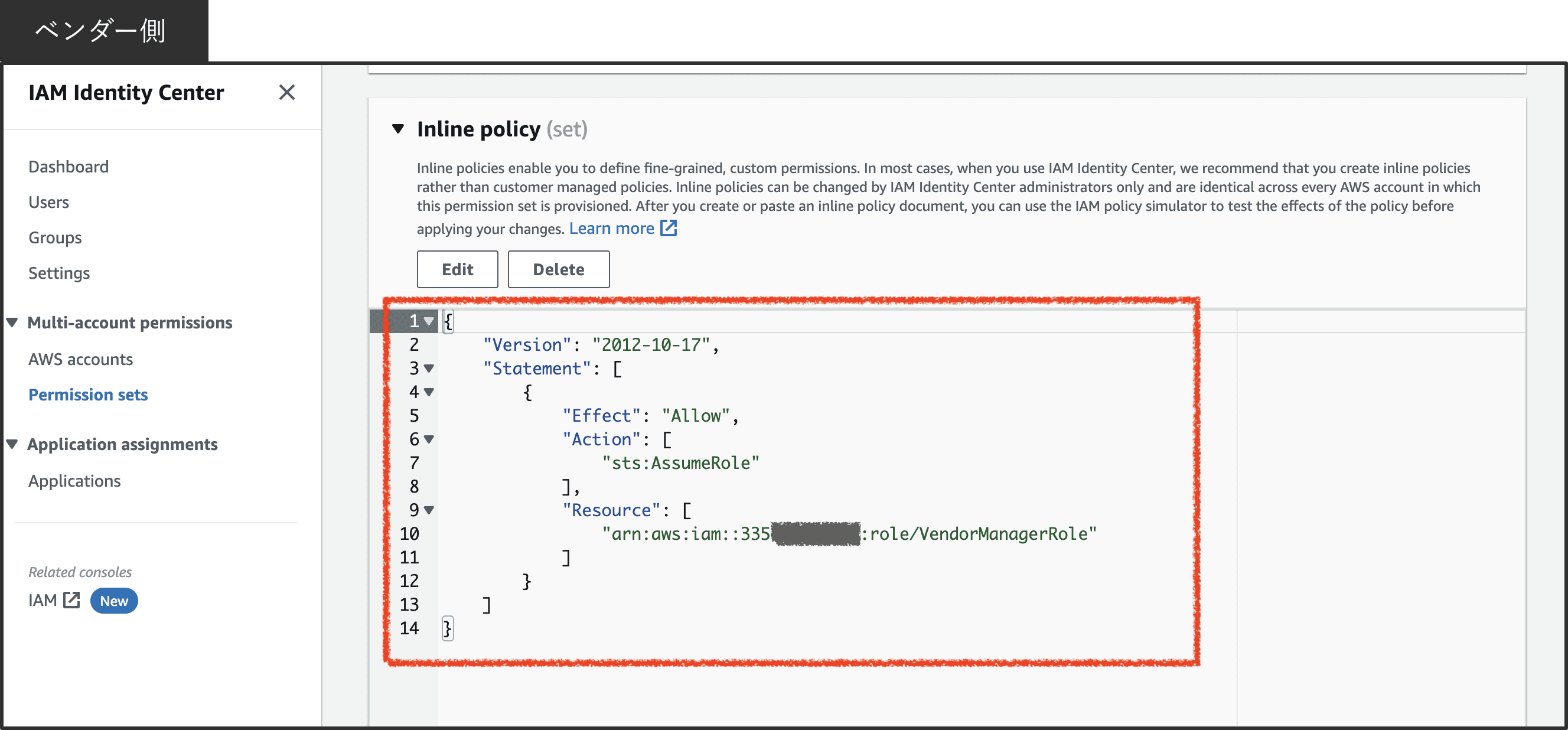The width and height of the screenshot is (1568, 730).
Task: Click line number 14 in the gutter
Action: [409, 628]
